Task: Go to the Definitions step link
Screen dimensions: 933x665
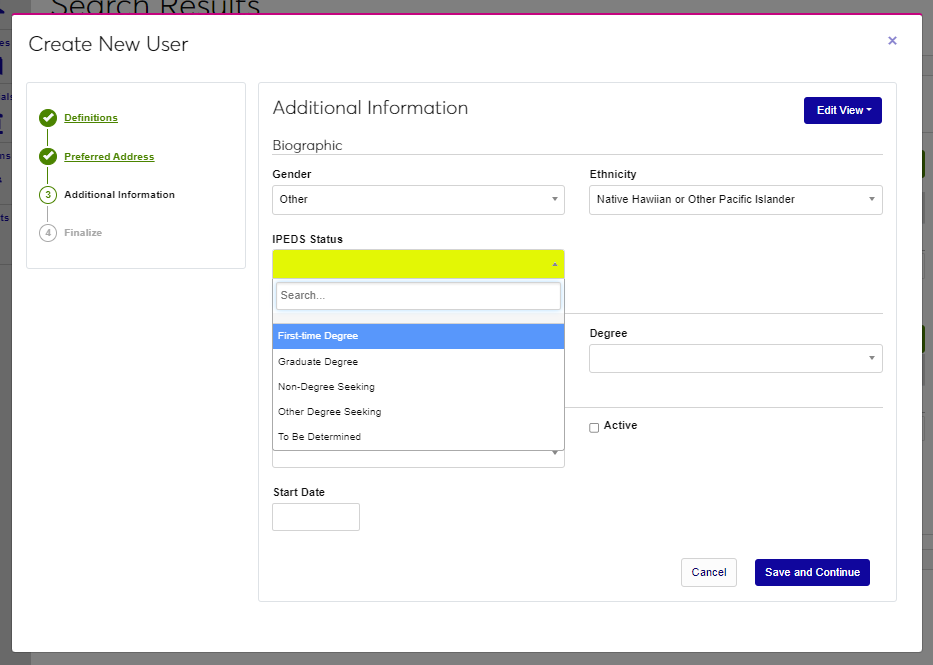Action: tap(91, 118)
